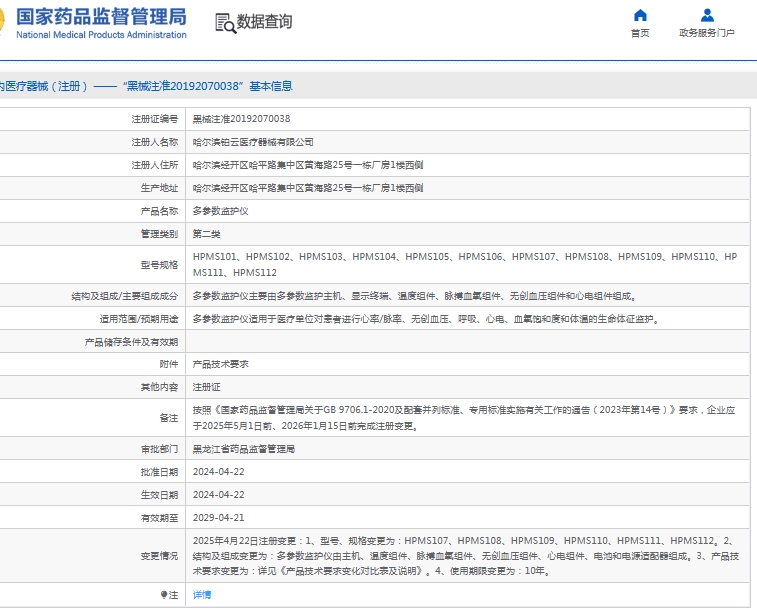Click National Medical Products Administration subtitle
The height and width of the screenshot is (615, 757).
pos(101,35)
